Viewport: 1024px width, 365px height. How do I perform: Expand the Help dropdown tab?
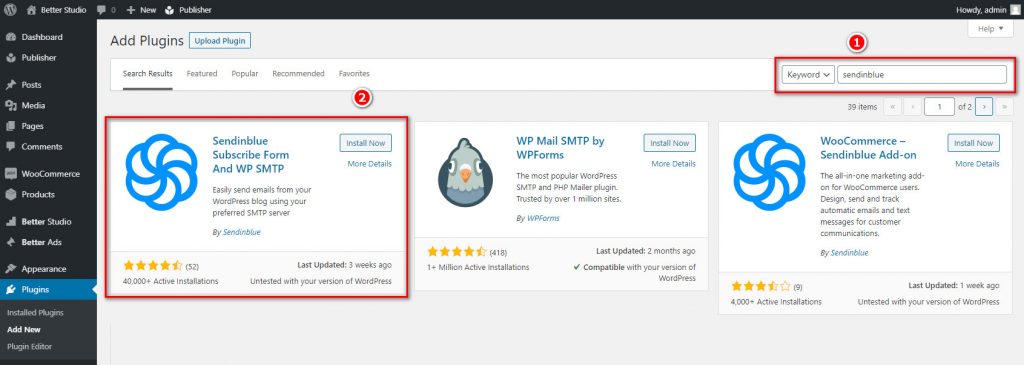991,29
